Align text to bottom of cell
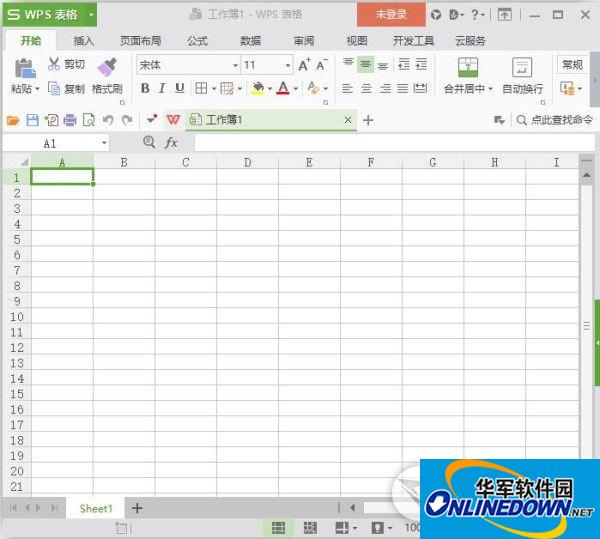 click(383, 65)
